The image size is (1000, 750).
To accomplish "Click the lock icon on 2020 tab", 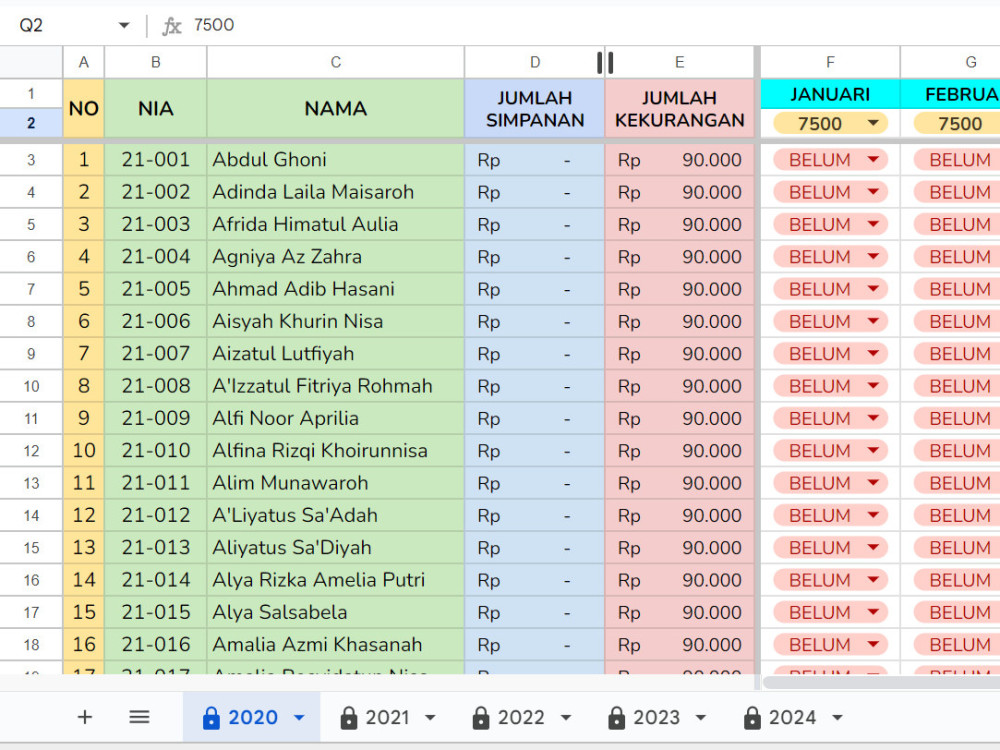I will pyautogui.click(x=211, y=717).
